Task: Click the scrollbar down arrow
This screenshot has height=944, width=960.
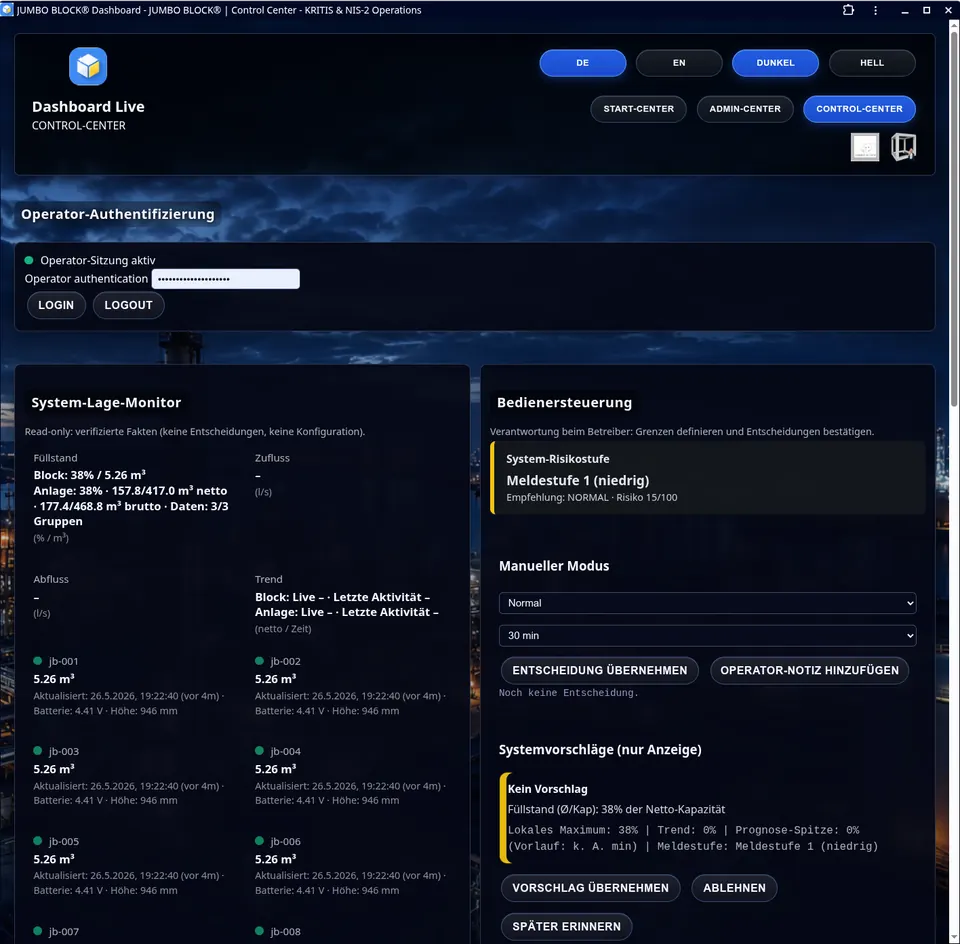Action: pos(954,938)
